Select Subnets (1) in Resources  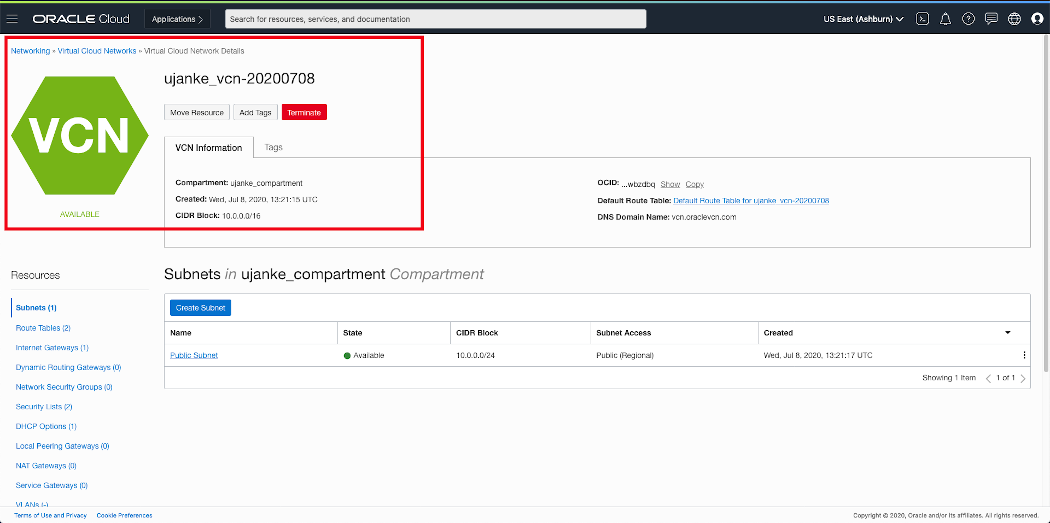click(36, 308)
